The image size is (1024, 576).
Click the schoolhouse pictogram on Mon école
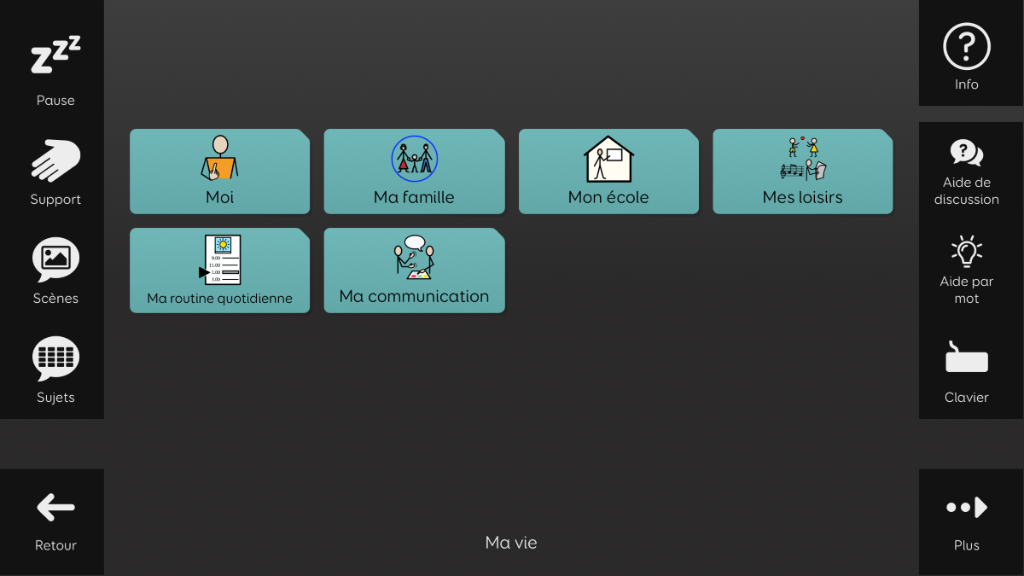pyautogui.click(x=608, y=158)
